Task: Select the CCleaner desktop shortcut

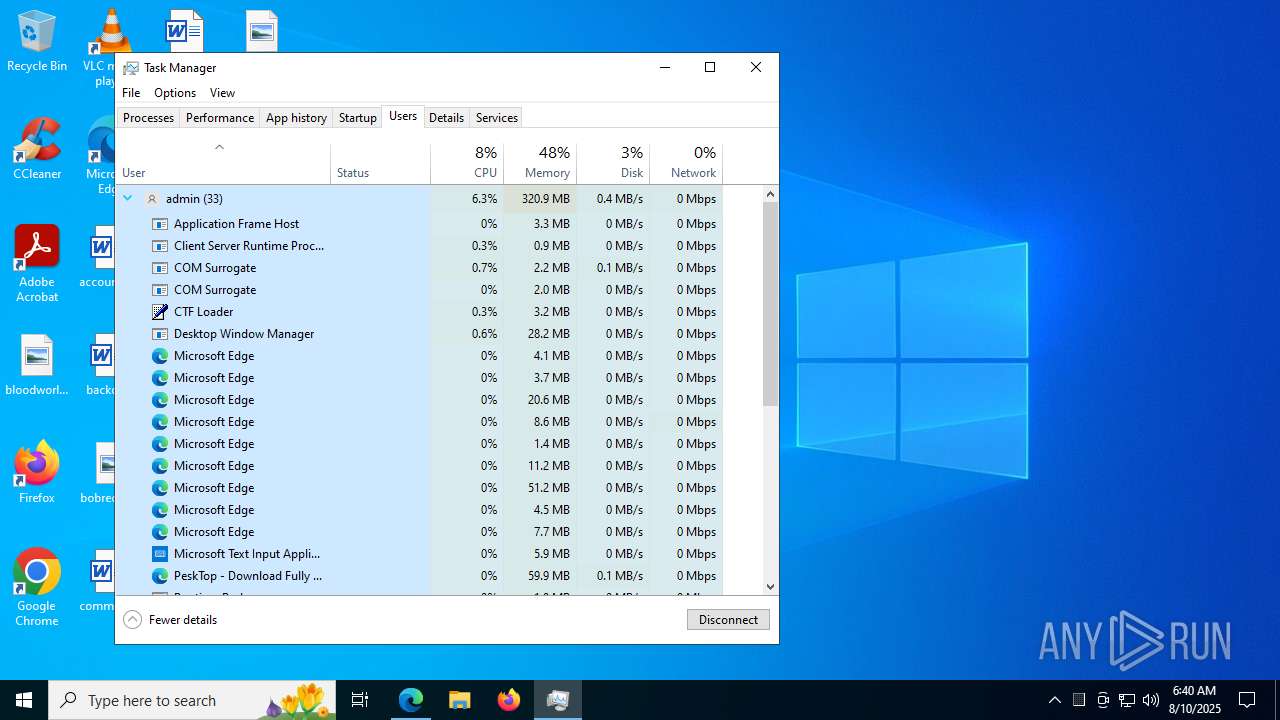Action: tap(37, 150)
